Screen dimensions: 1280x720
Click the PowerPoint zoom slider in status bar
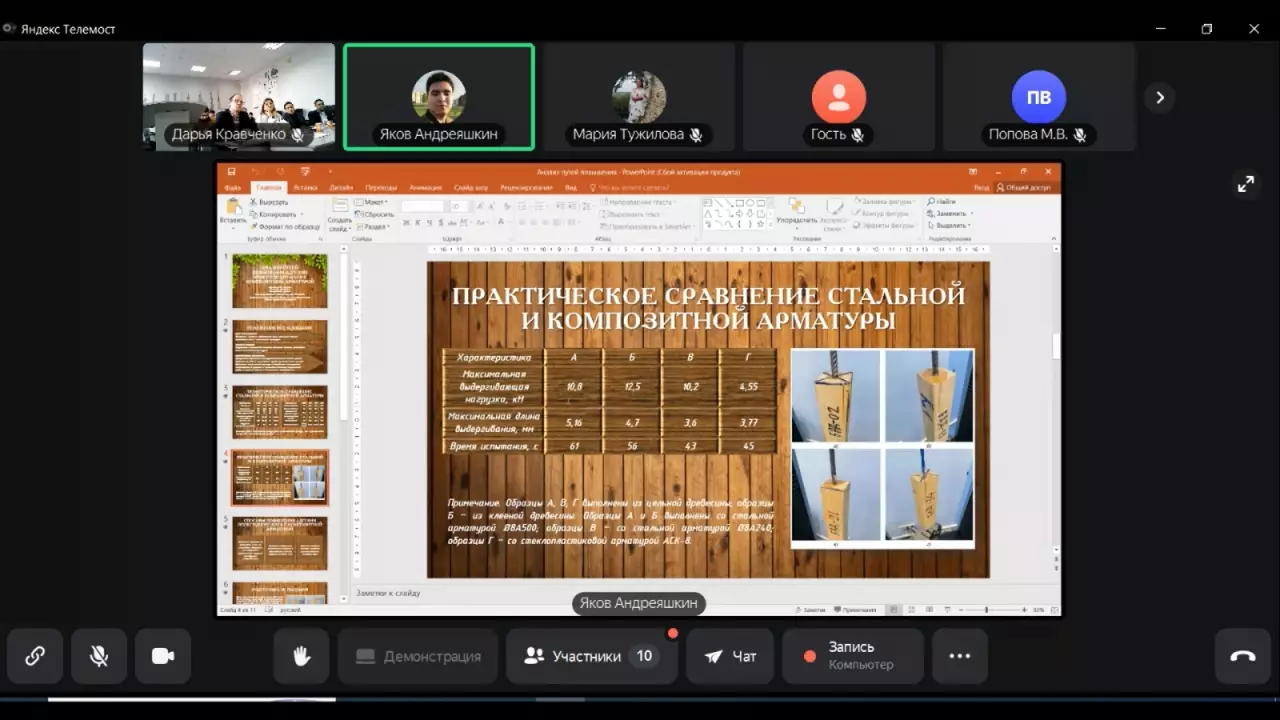tap(987, 609)
